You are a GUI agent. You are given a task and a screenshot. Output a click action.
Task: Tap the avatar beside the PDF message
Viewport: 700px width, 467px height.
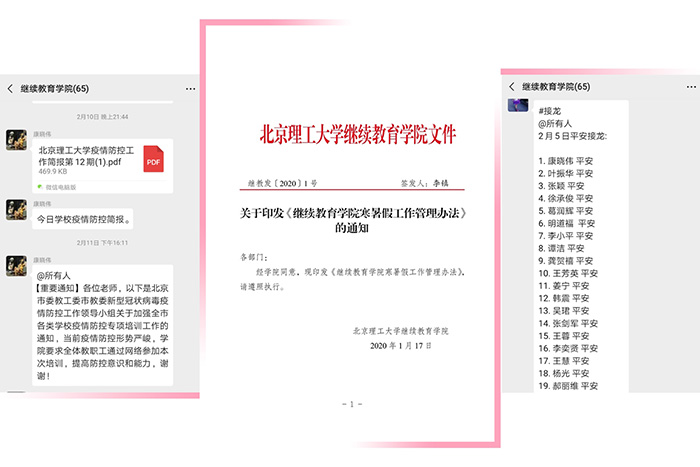[x=17, y=140]
